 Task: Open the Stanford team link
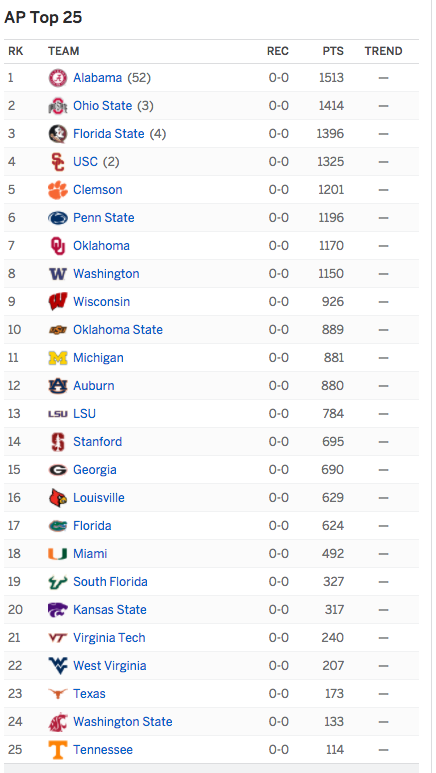coord(97,442)
